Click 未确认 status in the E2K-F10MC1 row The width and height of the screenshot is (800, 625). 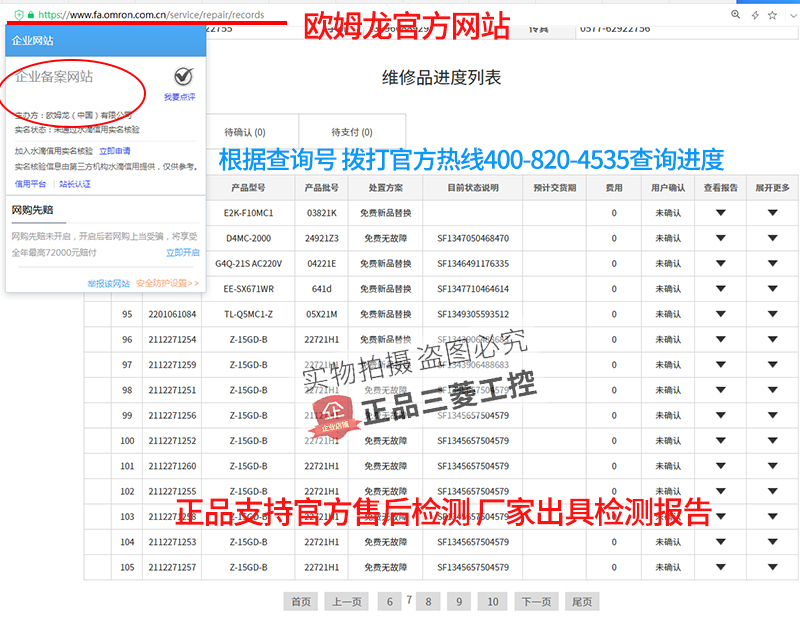coord(668,213)
